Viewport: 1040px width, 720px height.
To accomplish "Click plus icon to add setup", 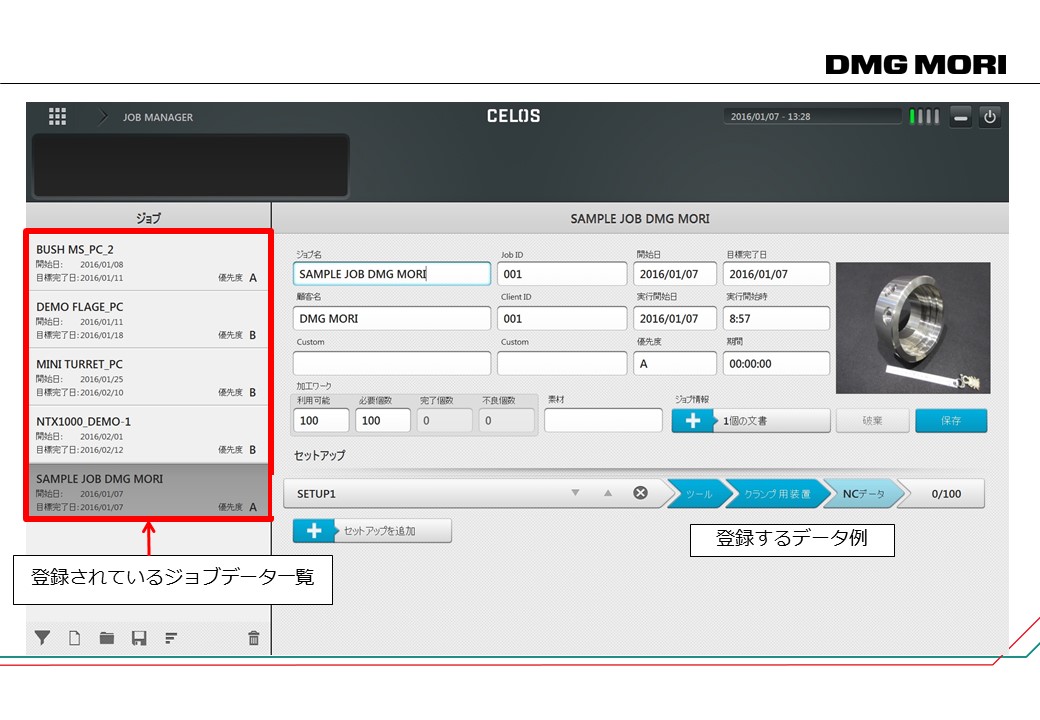I will tap(314, 530).
